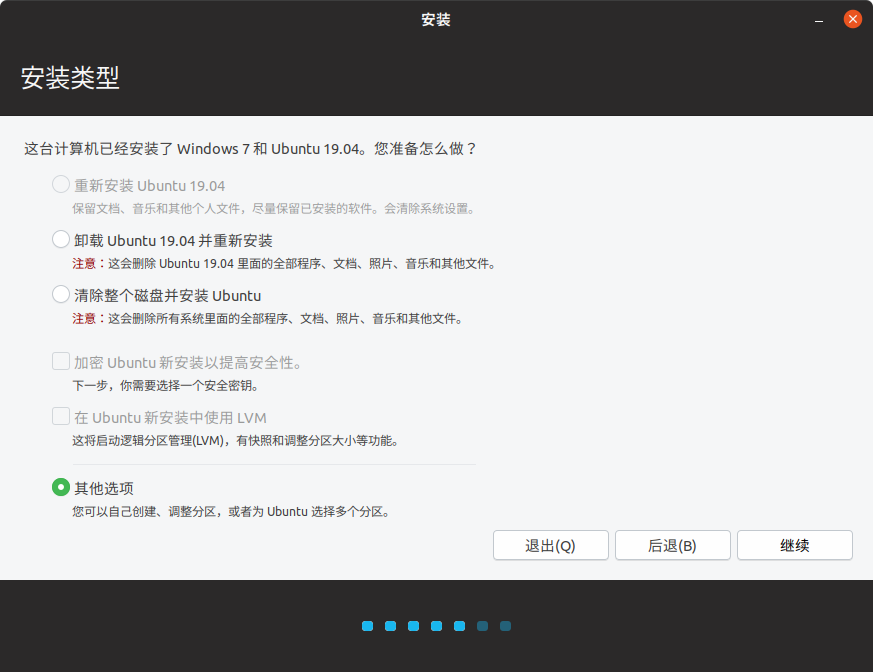Select the reinstall Ubuntu 19.04 radio option

point(61,184)
